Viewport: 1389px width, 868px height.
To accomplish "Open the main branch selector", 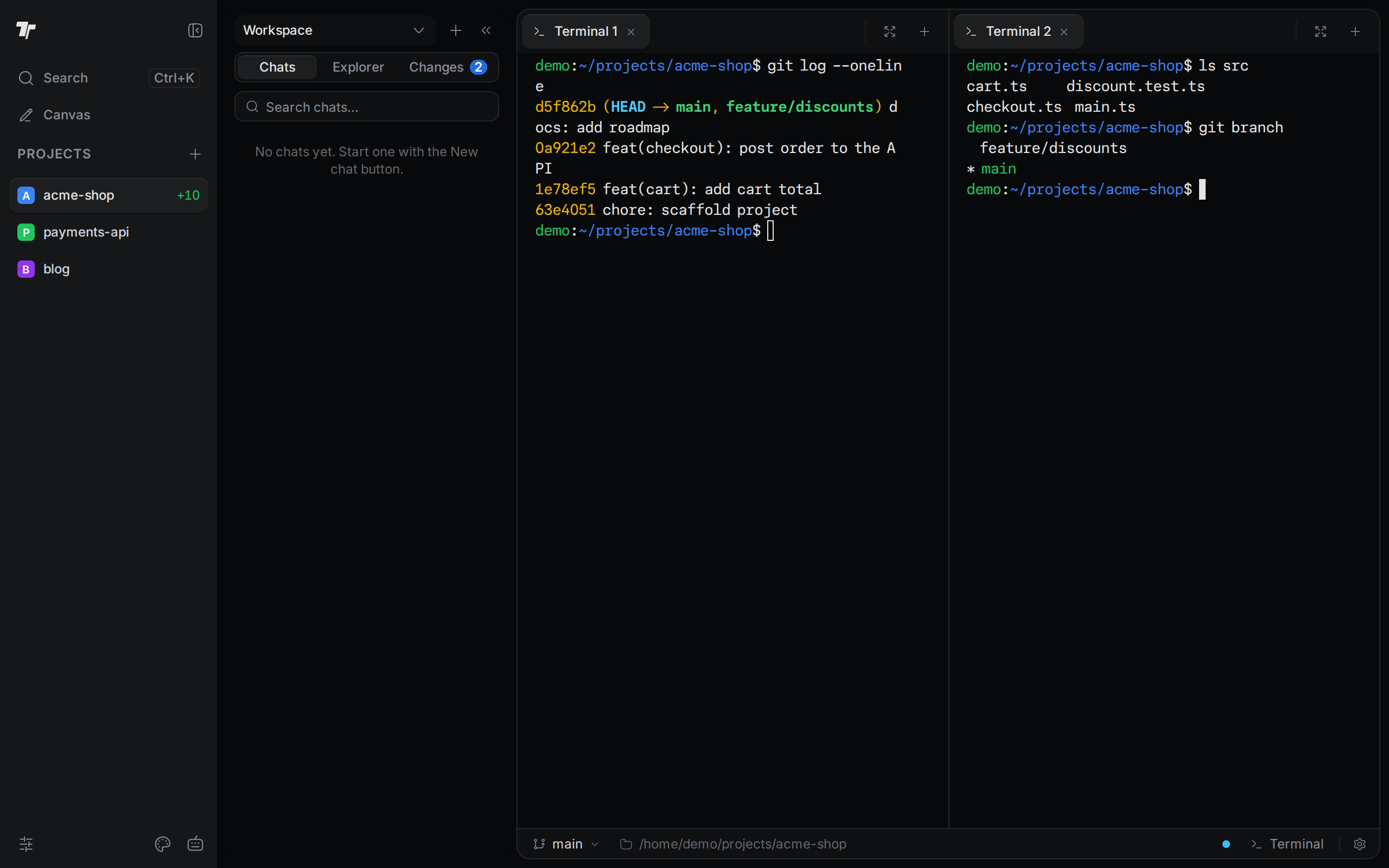I will [x=566, y=844].
